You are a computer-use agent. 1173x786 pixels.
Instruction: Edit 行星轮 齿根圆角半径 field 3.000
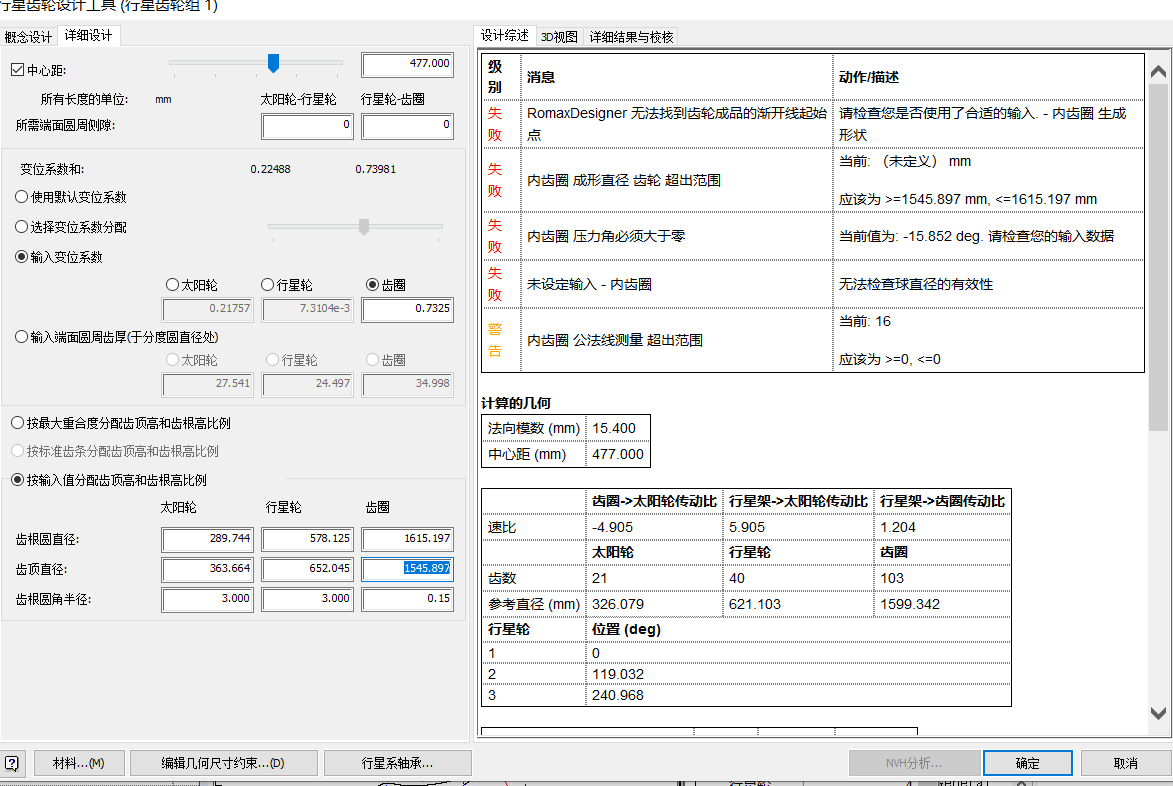pyautogui.click(x=307, y=599)
